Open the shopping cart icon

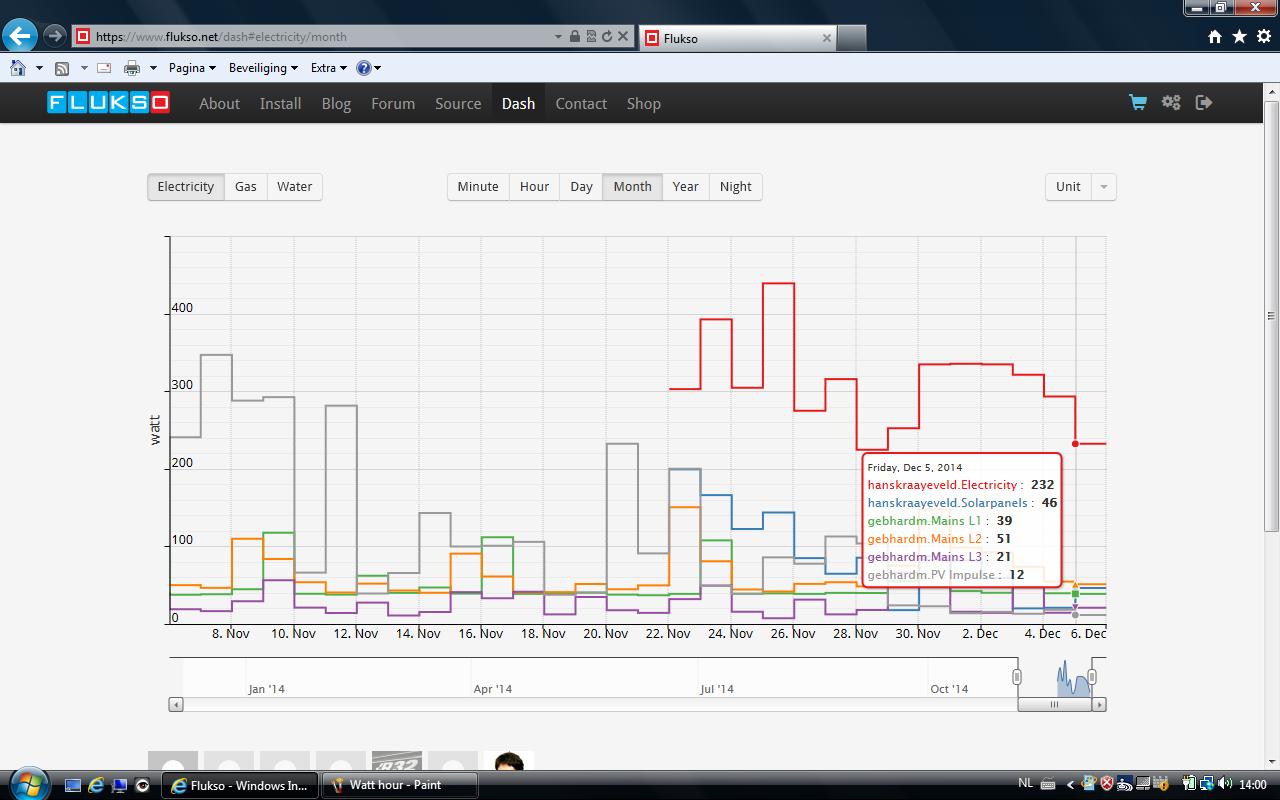(x=1137, y=103)
